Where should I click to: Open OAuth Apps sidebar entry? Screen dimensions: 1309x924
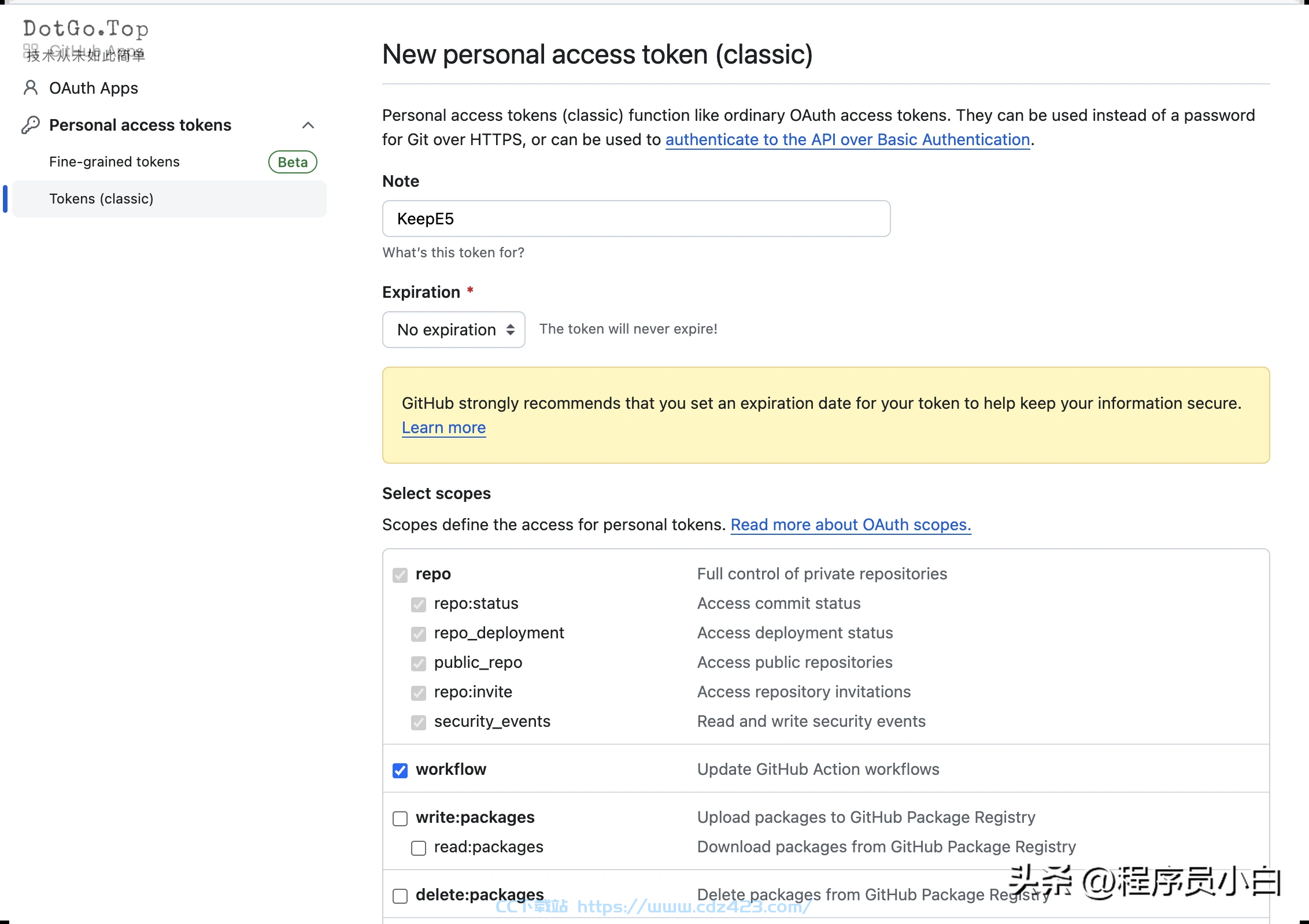[x=94, y=88]
